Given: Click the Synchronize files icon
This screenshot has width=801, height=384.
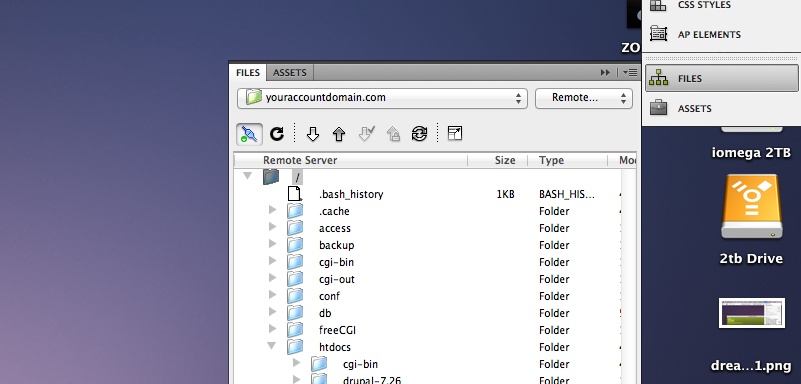Looking at the screenshot, I should pyautogui.click(x=419, y=134).
